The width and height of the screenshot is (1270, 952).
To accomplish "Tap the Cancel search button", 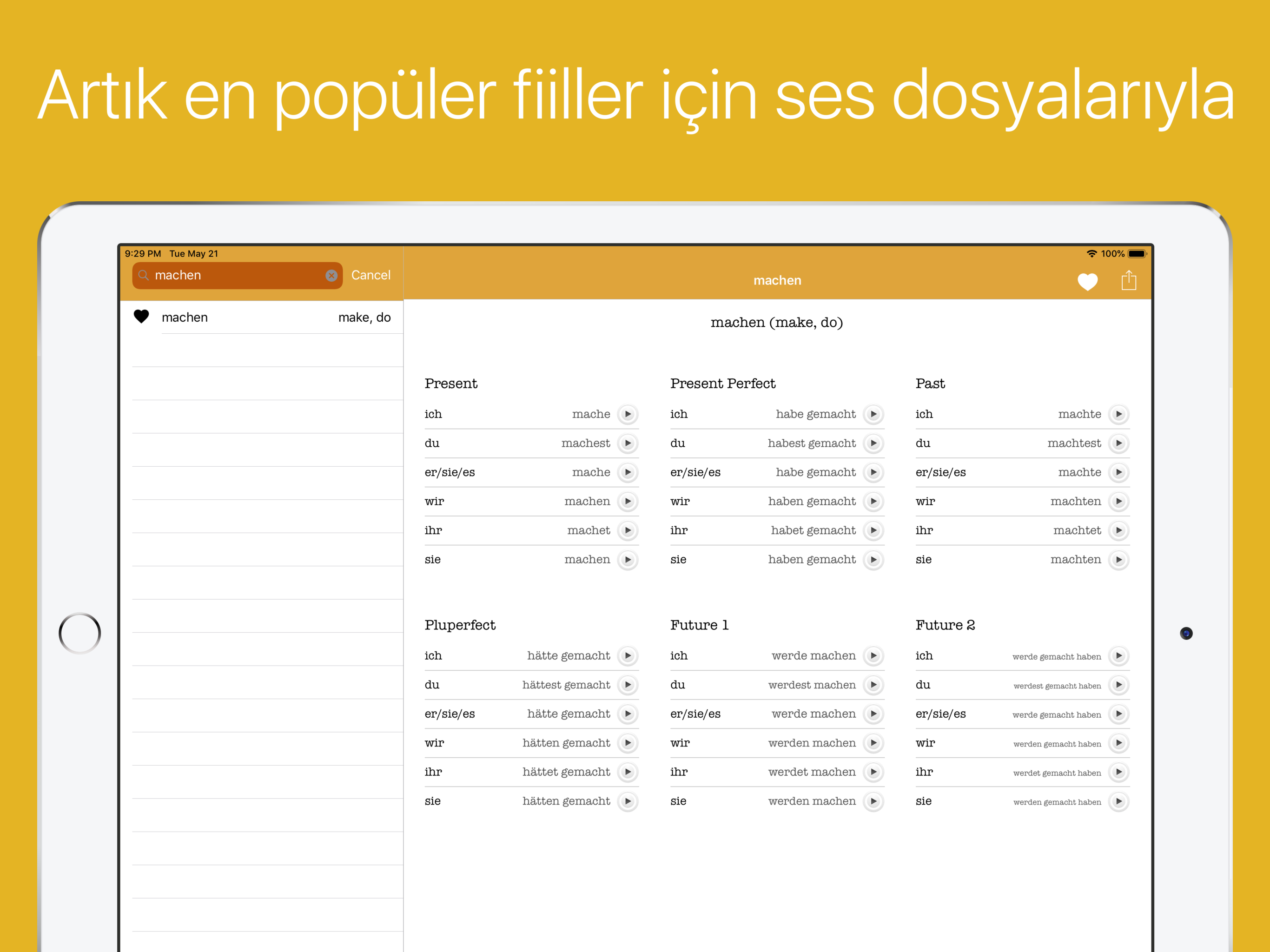I will [x=370, y=276].
